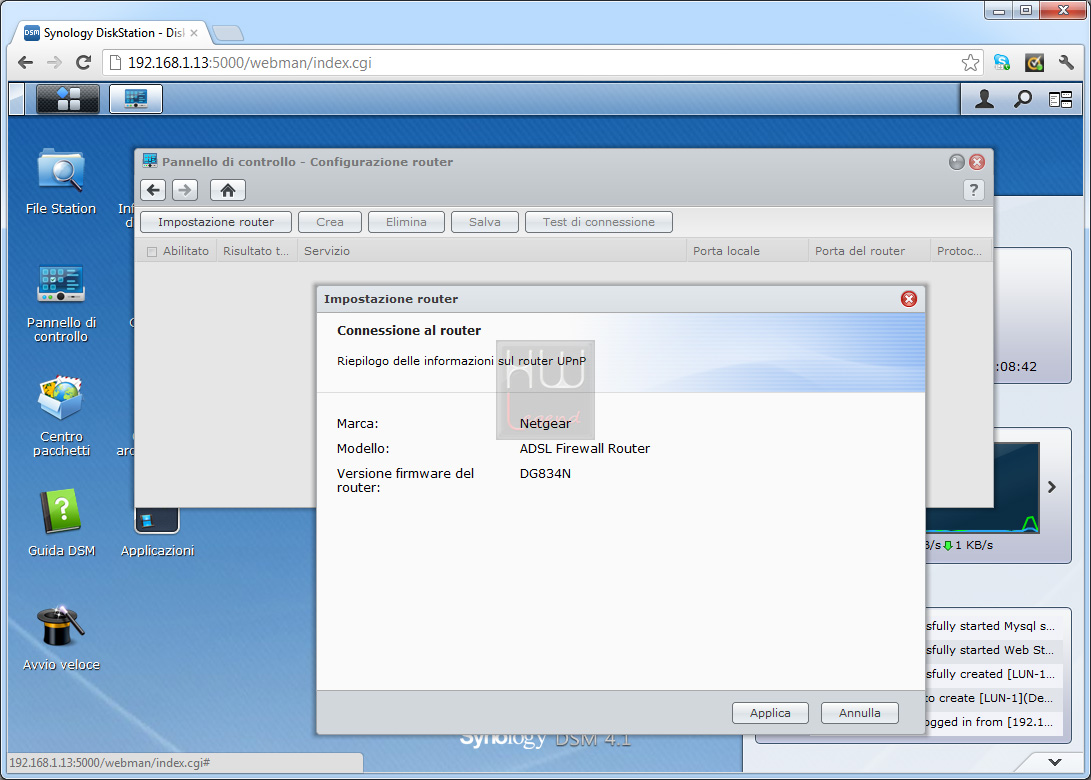Viewport: 1091px width, 780px height.
Task: Open File Station desktop icon
Action: coord(61,182)
